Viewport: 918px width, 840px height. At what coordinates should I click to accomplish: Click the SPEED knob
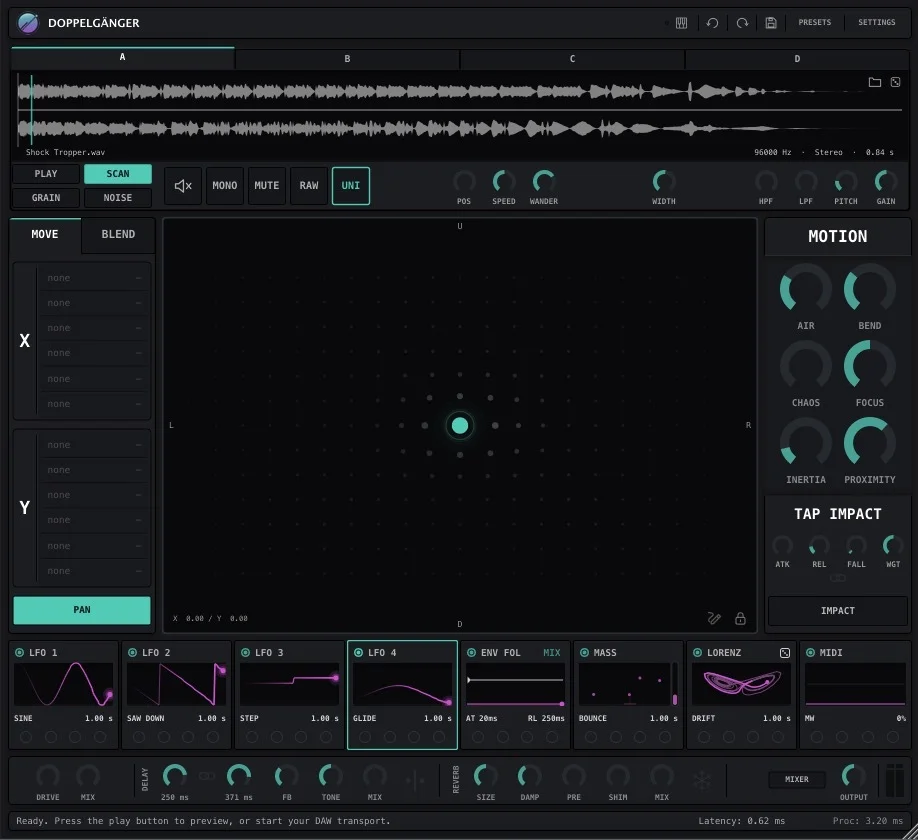coord(503,182)
